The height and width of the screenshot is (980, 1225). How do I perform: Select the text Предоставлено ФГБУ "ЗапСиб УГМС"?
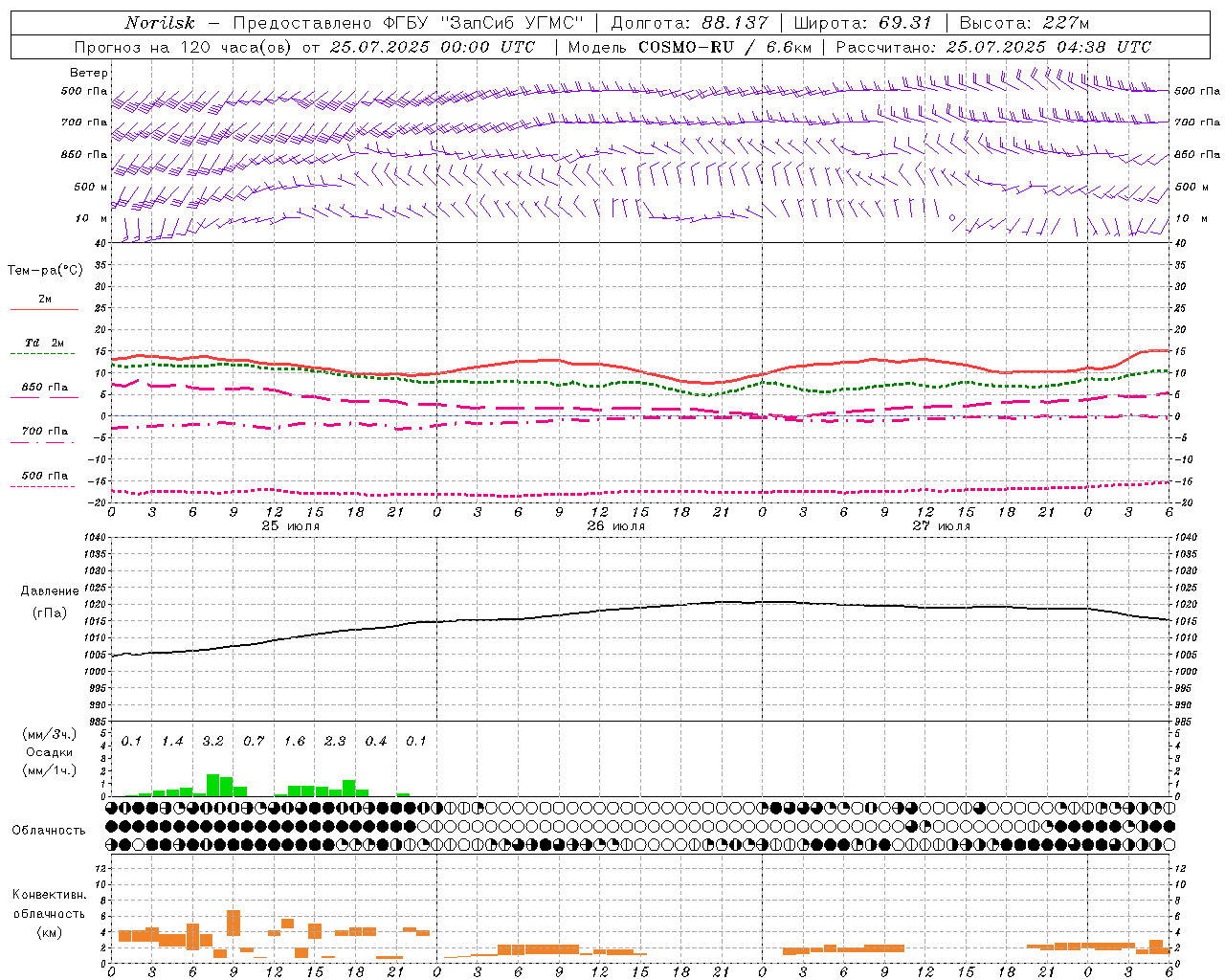pyautogui.click(x=409, y=23)
